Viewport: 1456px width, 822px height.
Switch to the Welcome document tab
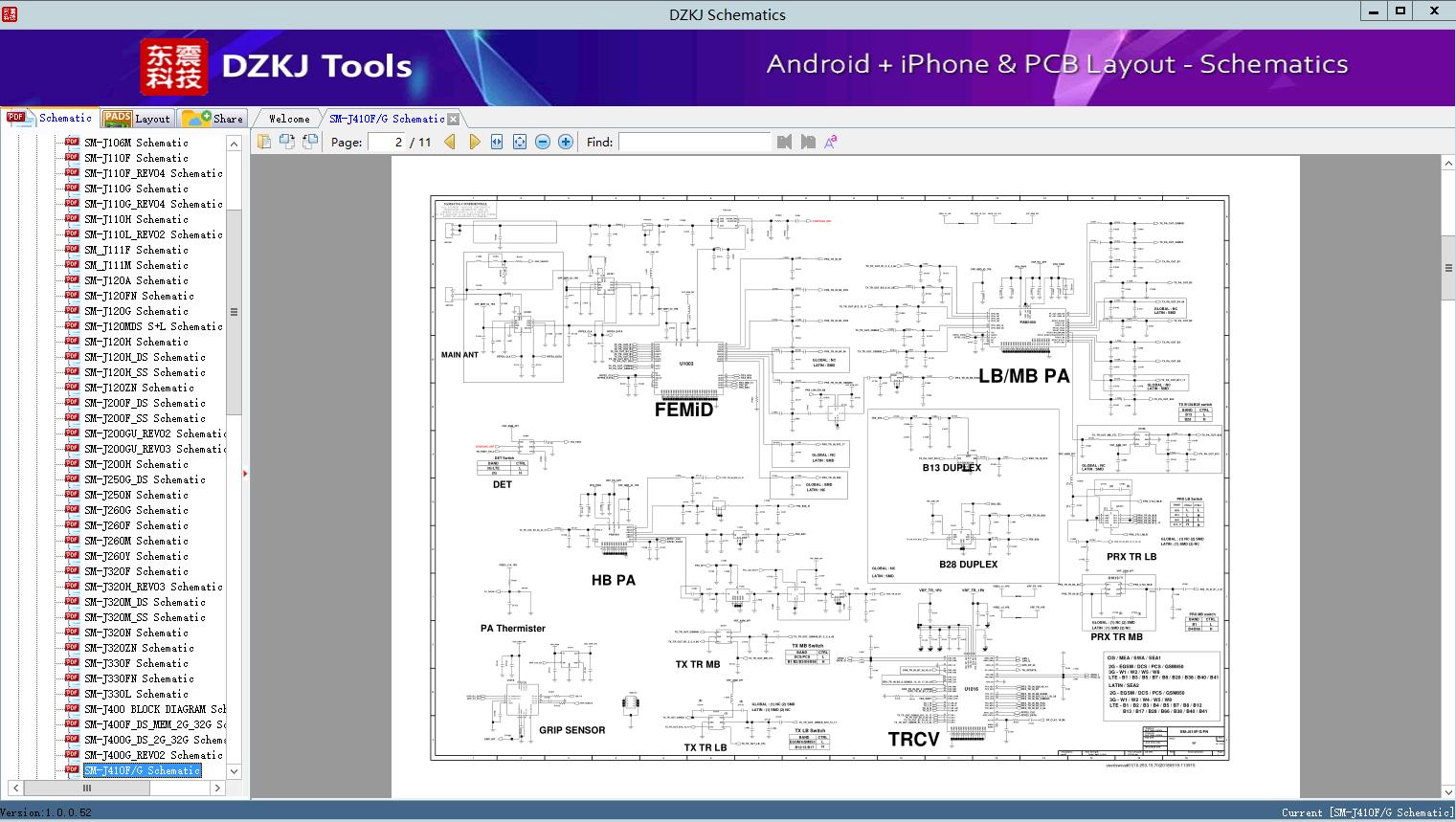click(x=289, y=119)
